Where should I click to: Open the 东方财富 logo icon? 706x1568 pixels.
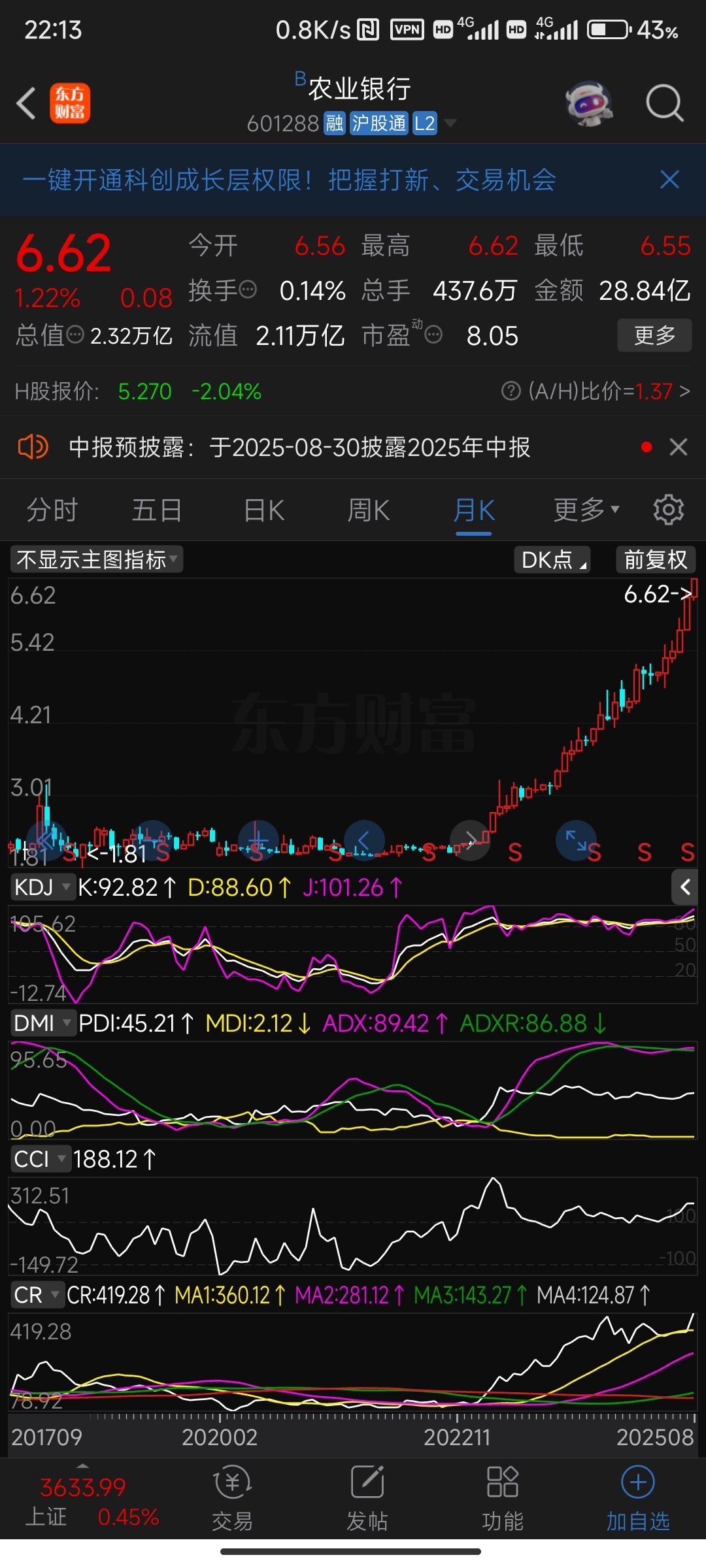click(x=70, y=103)
